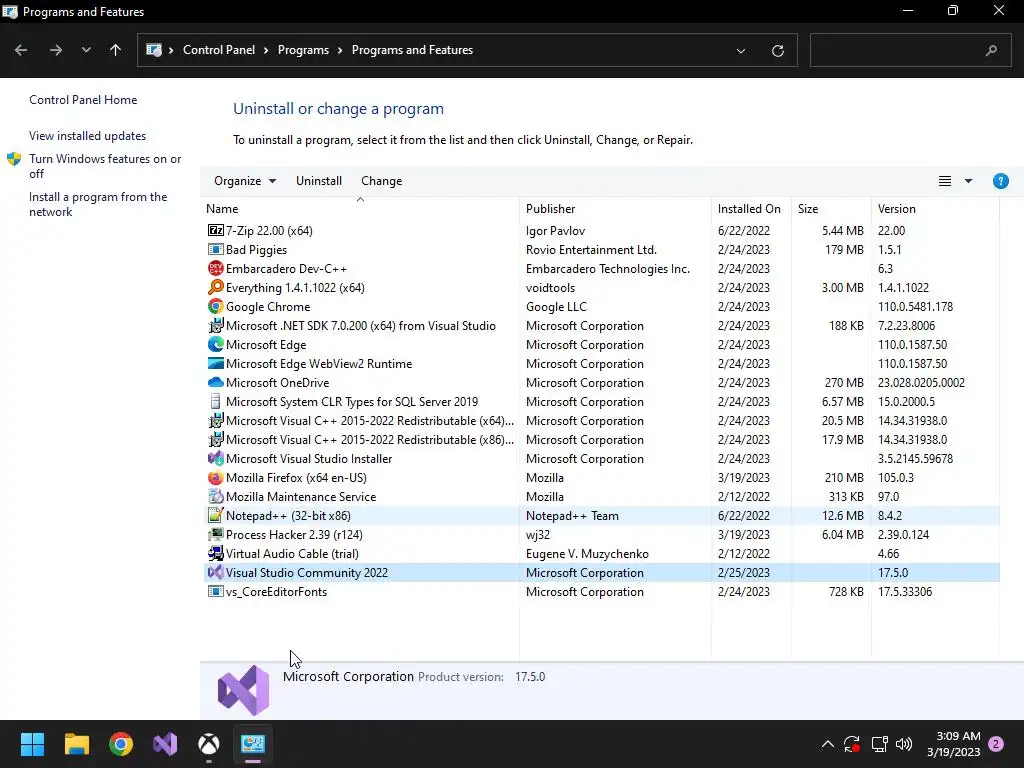Click the Google Chrome icon in program list
This screenshot has height=768, width=1024.
click(x=215, y=306)
